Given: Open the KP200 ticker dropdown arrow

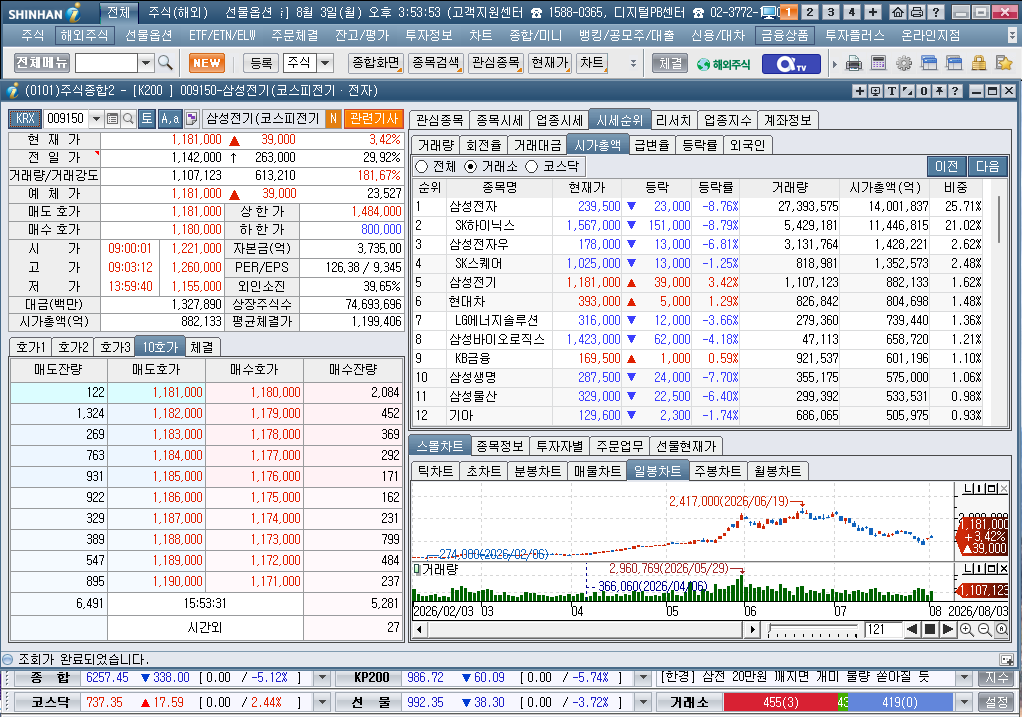Looking at the screenshot, I should click(x=643, y=678).
